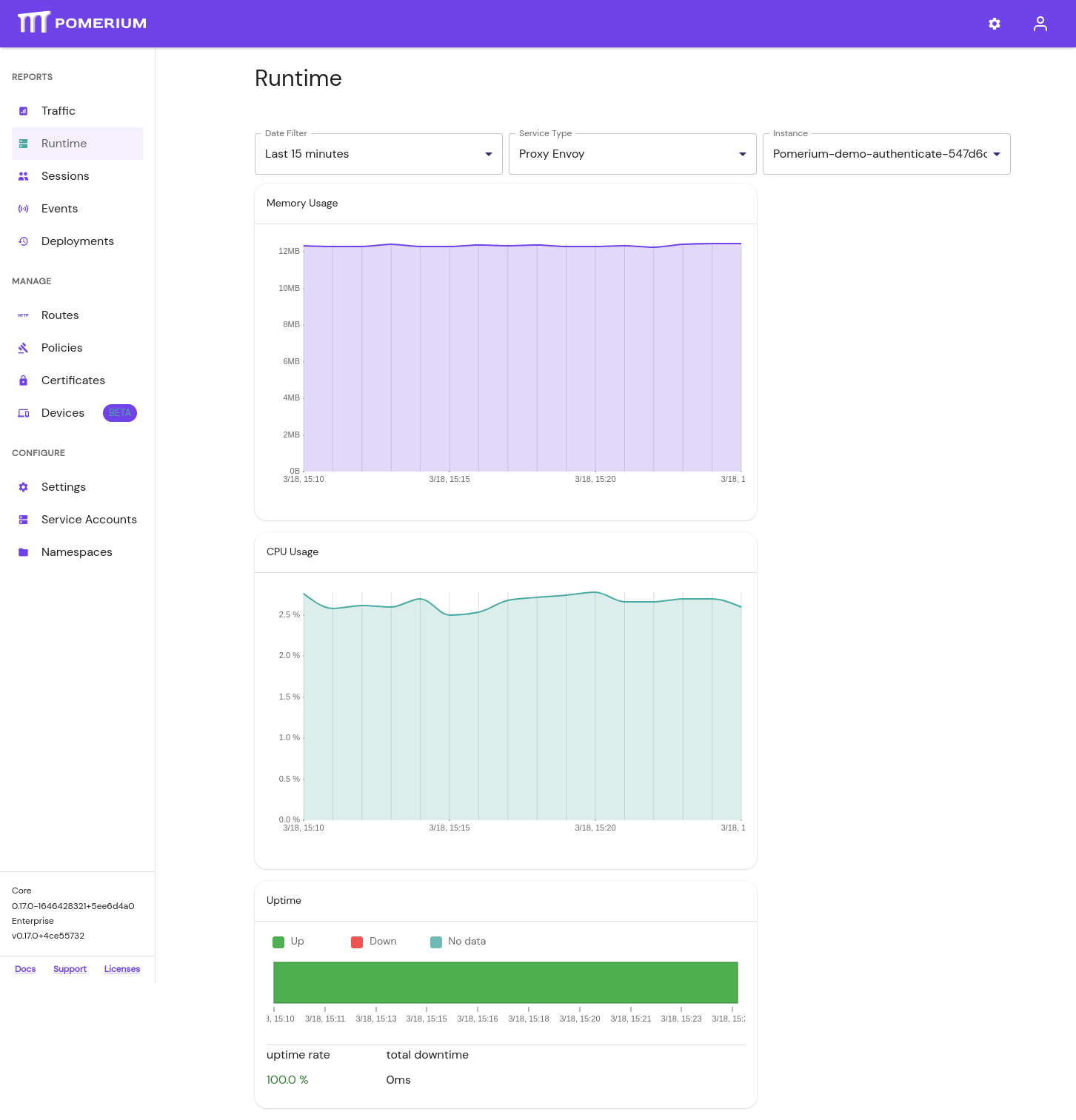Click the Traffic chart icon

click(24, 111)
